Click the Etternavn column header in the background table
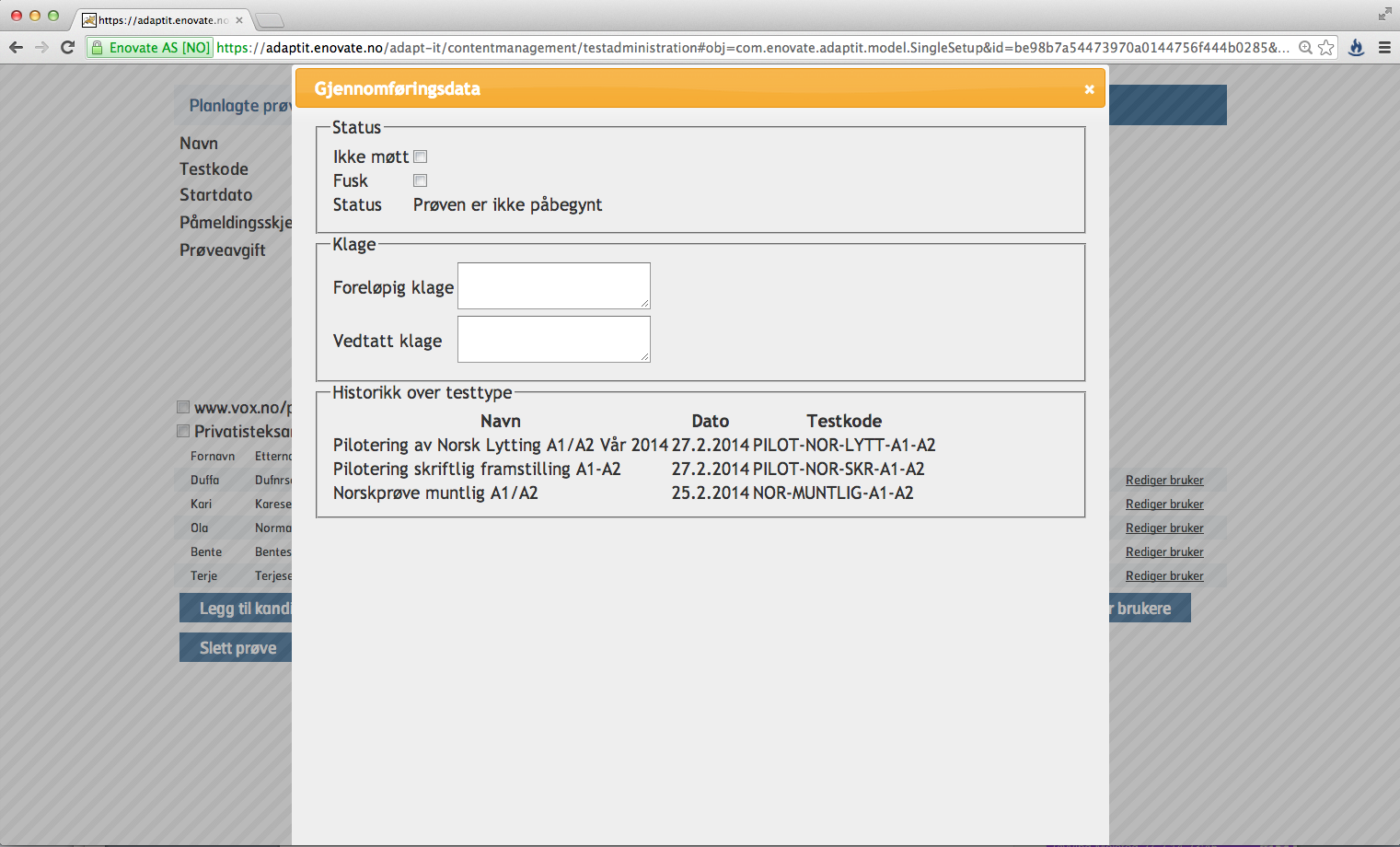 tap(273, 457)
